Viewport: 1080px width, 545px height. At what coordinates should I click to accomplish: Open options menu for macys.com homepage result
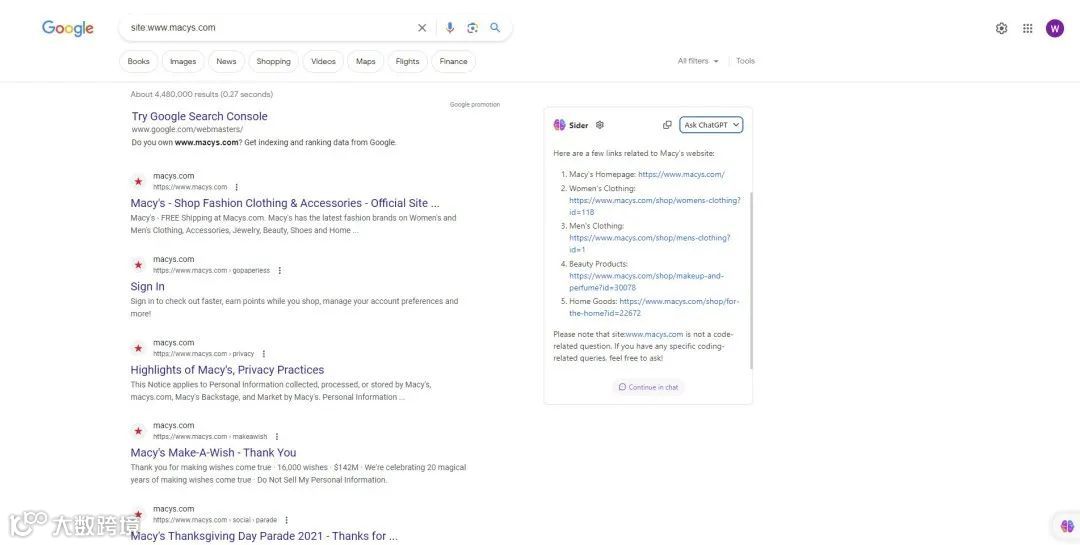point(236,187)
